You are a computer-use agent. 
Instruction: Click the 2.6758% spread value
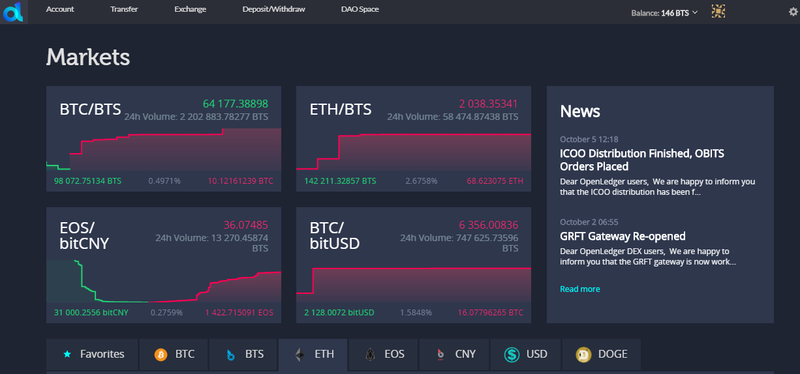[x=421, y=181]
